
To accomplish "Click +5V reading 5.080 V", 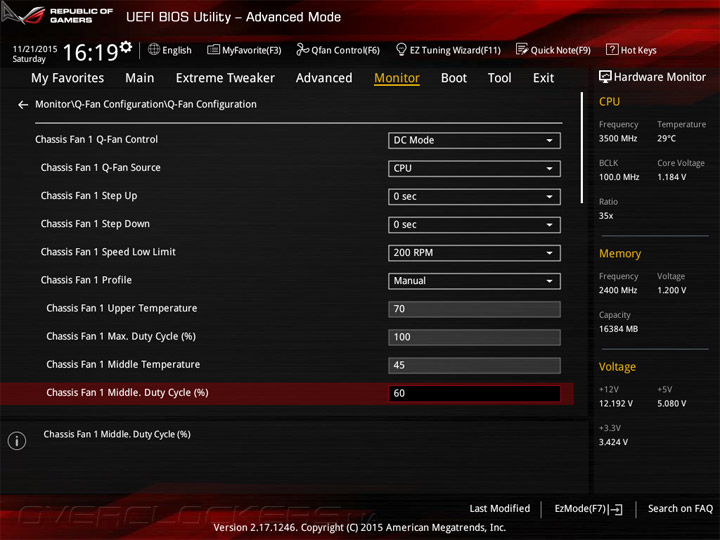I will pos(672,404).
